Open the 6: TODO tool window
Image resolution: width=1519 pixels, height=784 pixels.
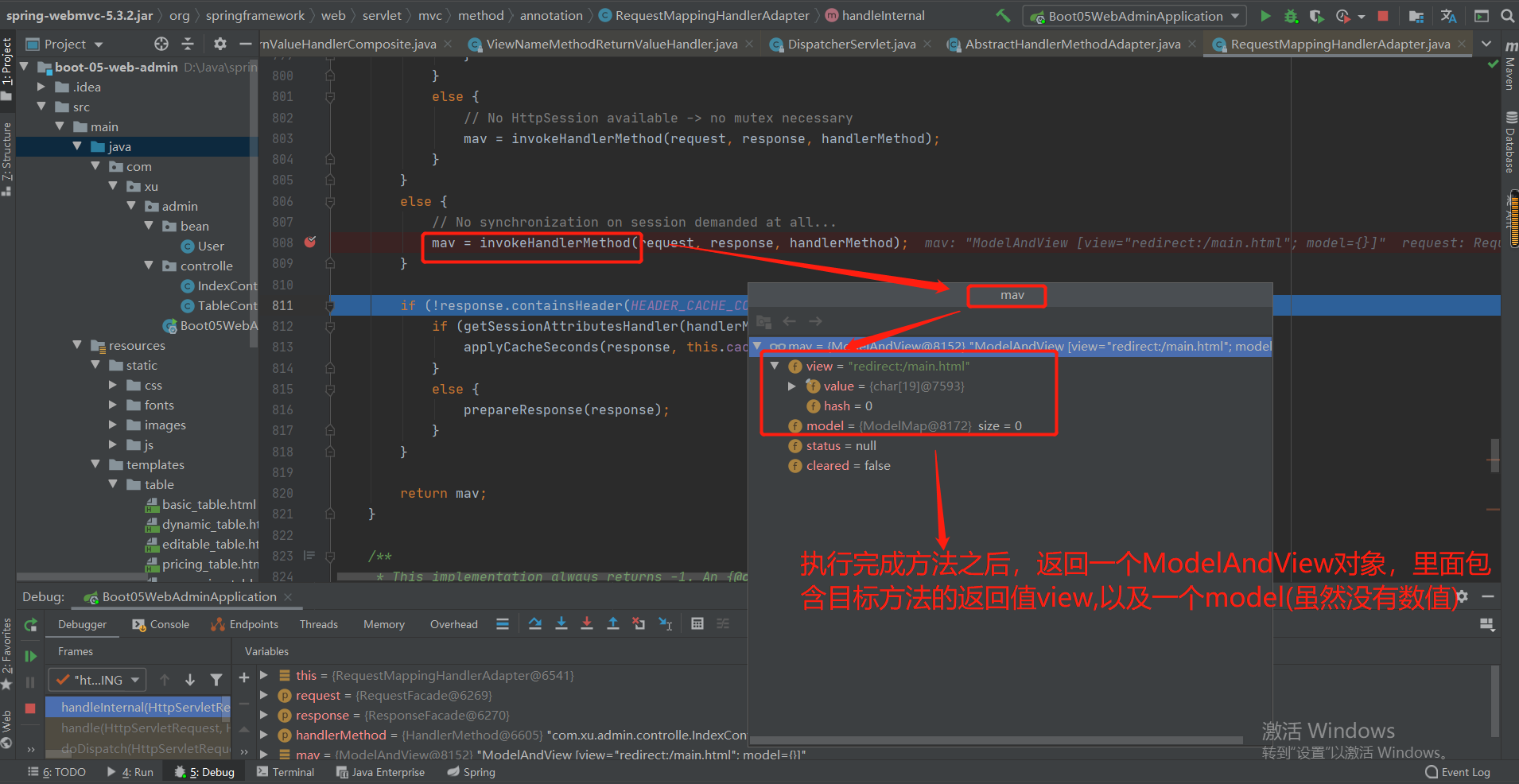pos(57,772)
